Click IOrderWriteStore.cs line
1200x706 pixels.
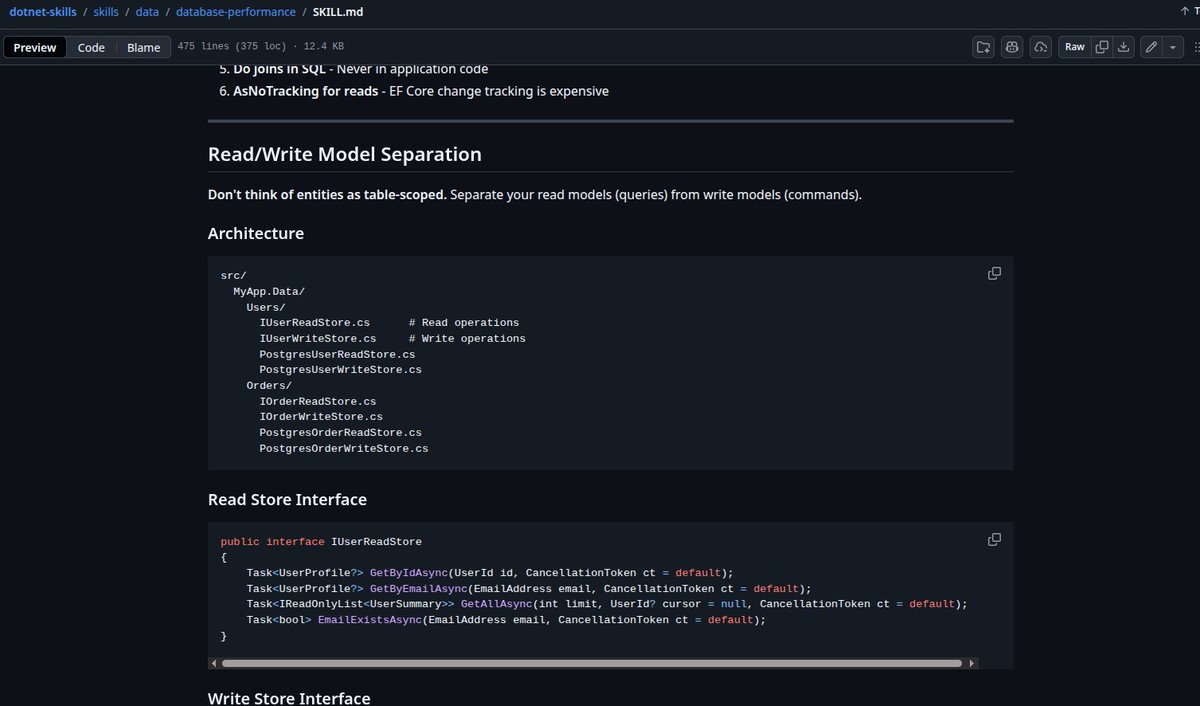pos(321,416)
